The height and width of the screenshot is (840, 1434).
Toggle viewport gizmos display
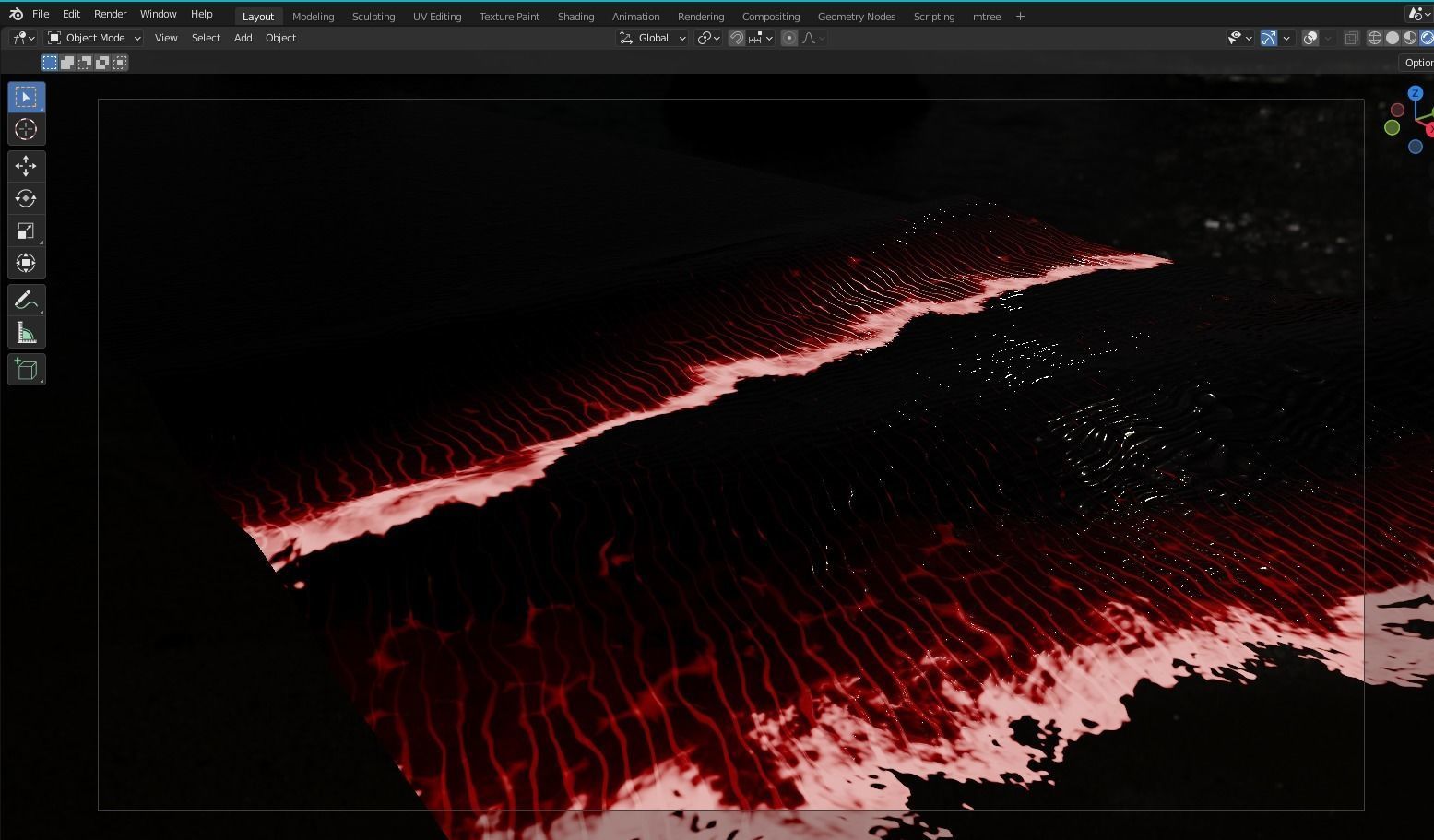pyautogui.click(x=1269, y=38)
